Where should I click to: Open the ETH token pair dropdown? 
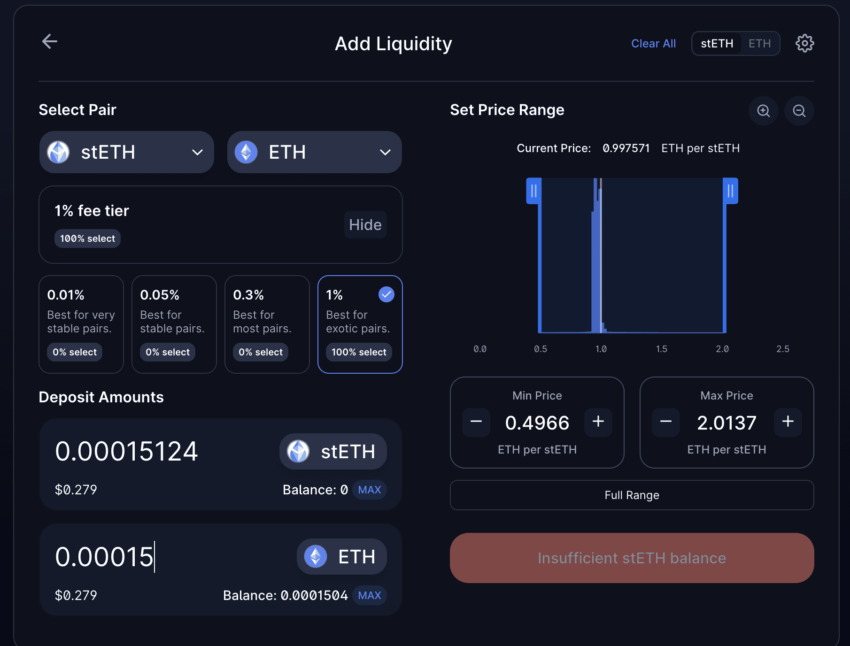tap(314, 152)
